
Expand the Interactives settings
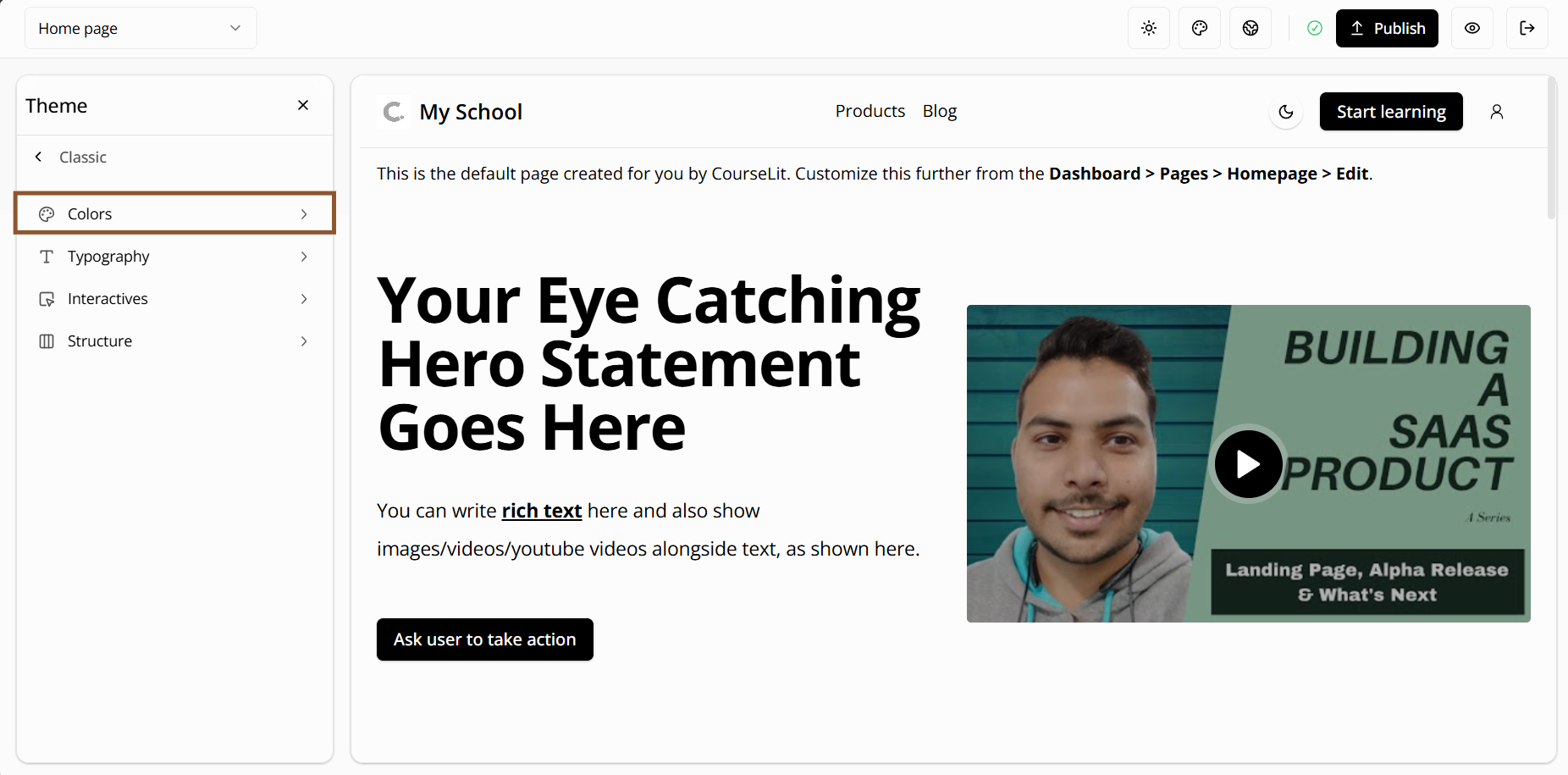pos(174,299)
